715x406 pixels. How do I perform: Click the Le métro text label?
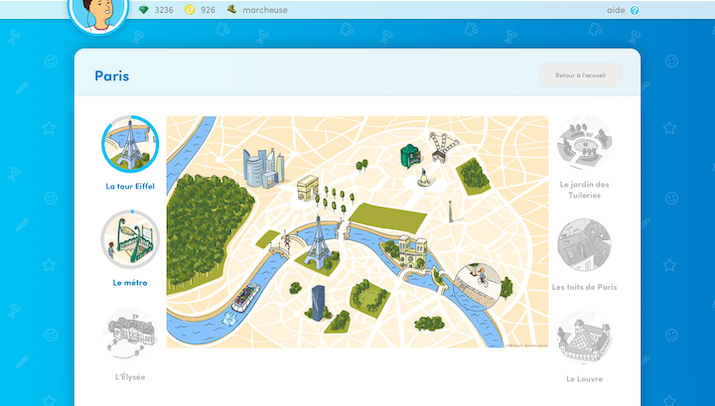click(130, 283)
